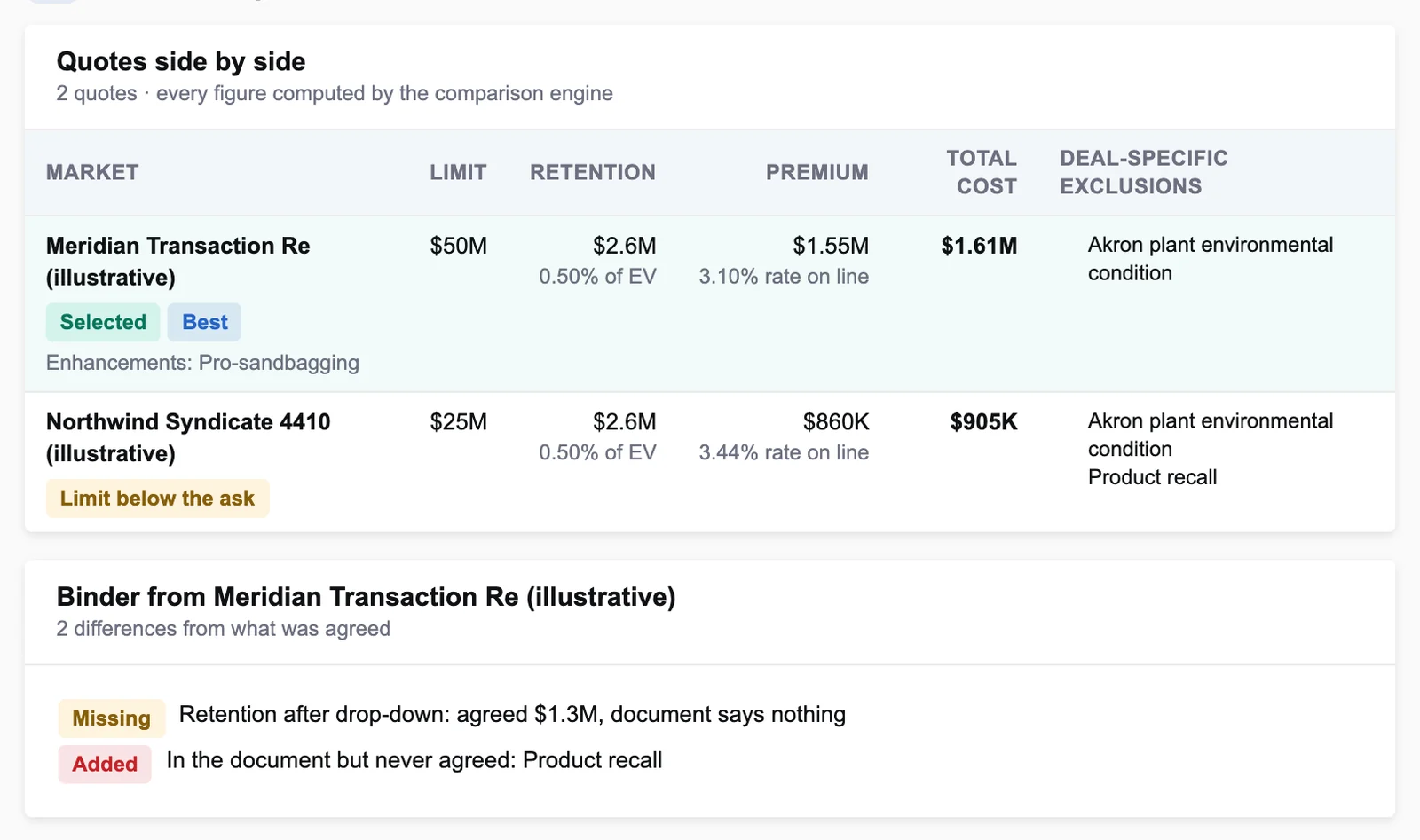Image resolution: width=1420 pixels, height=840 pixels.
Task: Click the $1.55M premium value
Action: pos(831,246)
